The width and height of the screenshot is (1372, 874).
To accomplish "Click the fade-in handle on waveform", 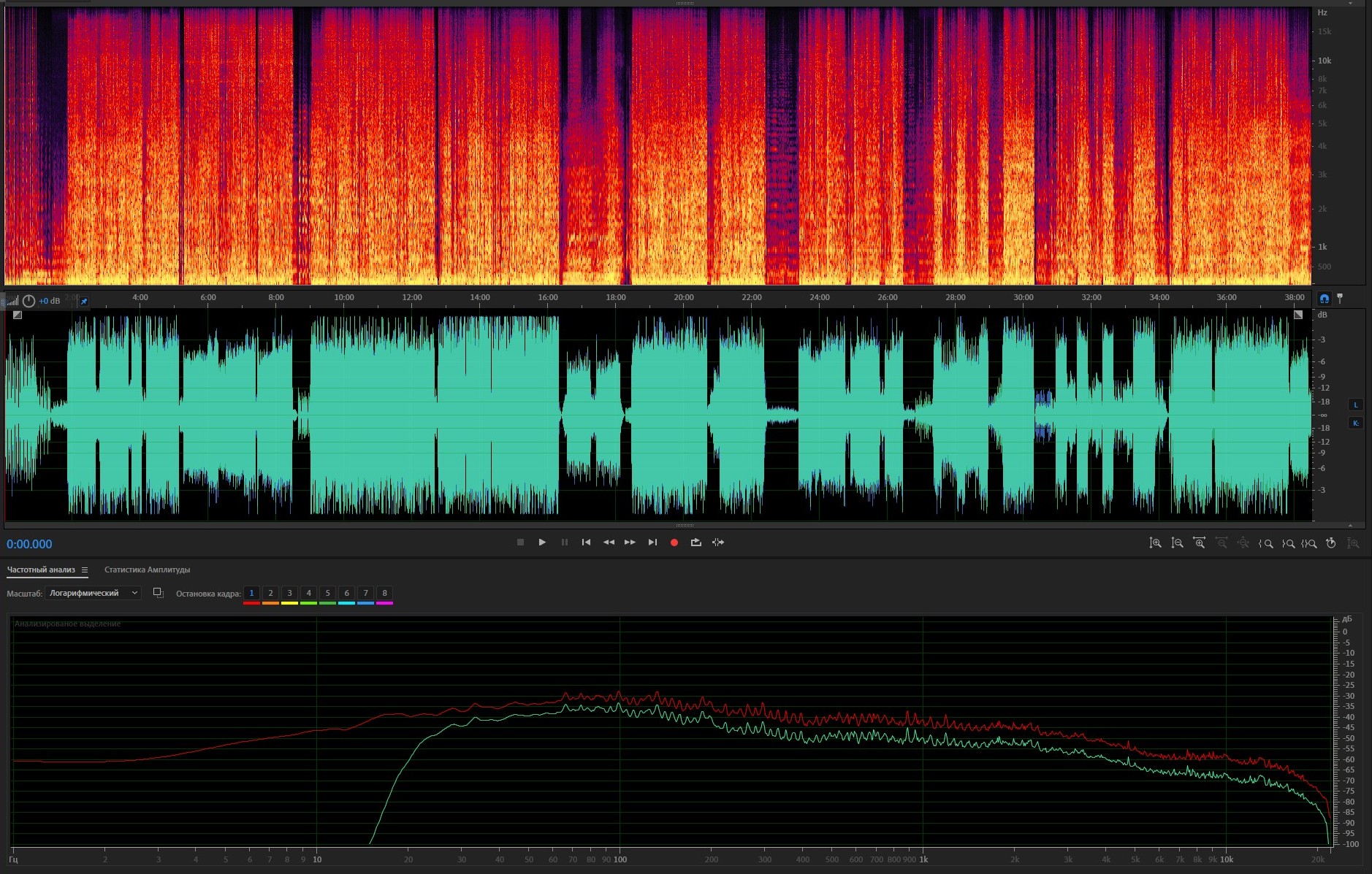I will (18, 315).
